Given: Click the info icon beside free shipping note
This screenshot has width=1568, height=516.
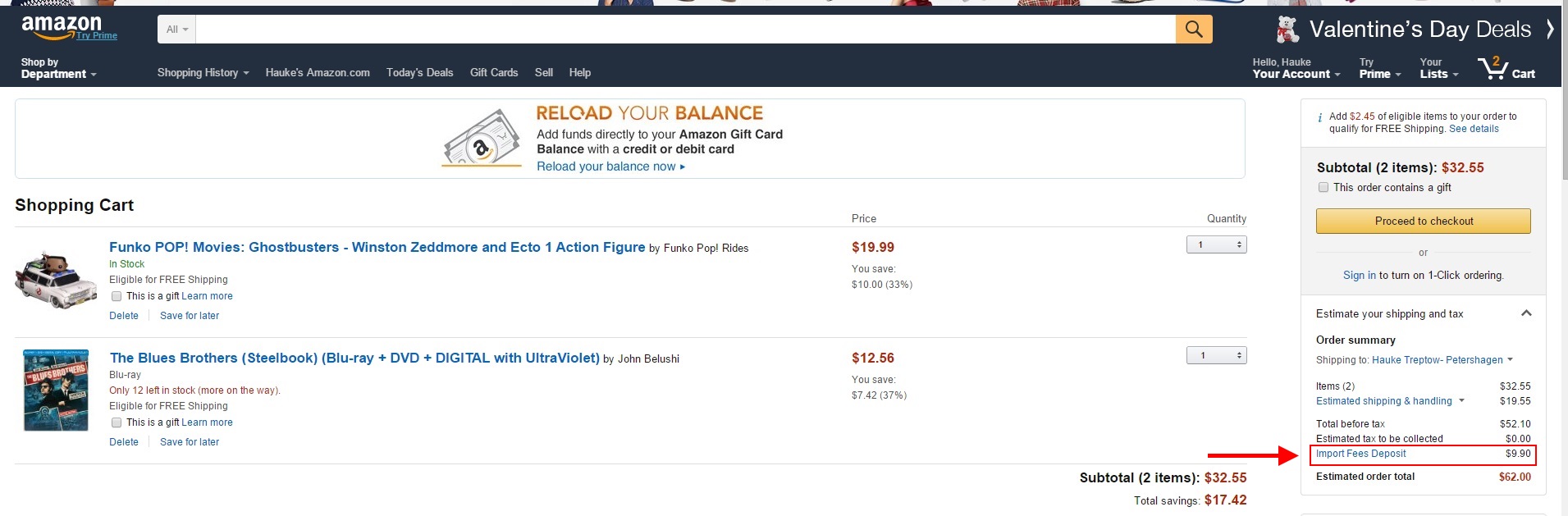Looking at the screenshot, I should point(1319,117).
